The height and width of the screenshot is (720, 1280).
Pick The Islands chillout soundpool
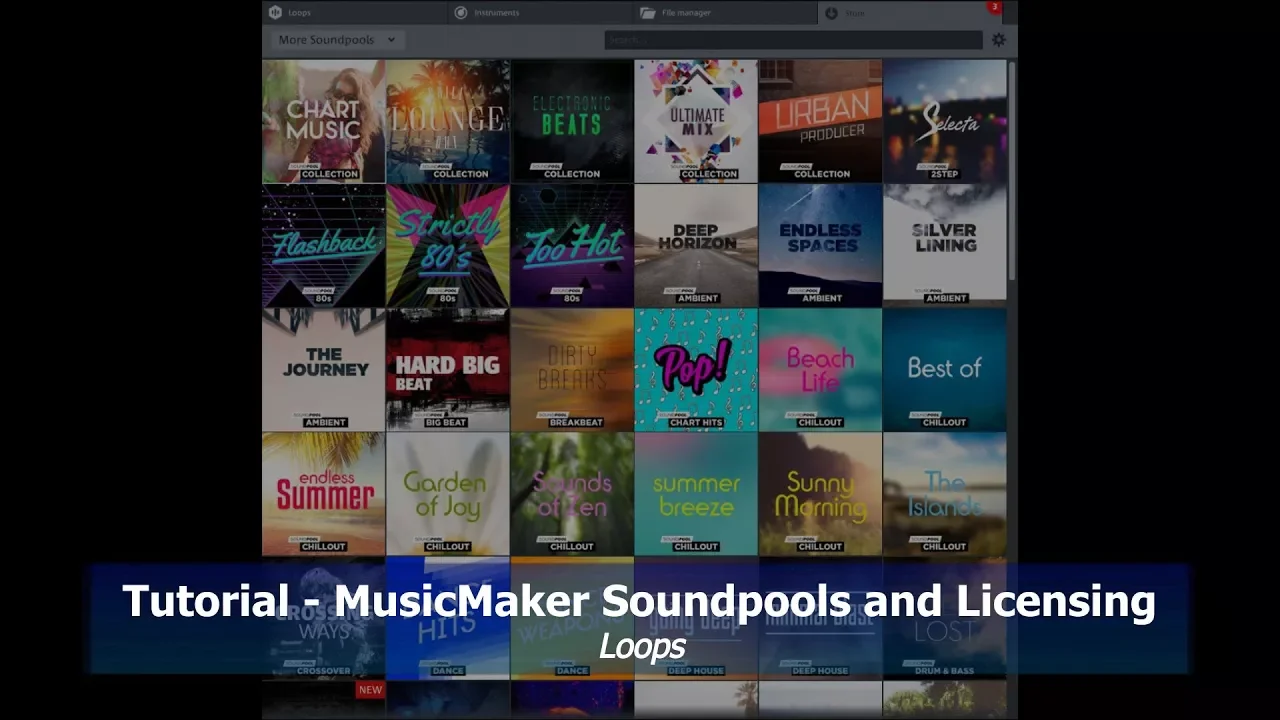pos(944,493)
